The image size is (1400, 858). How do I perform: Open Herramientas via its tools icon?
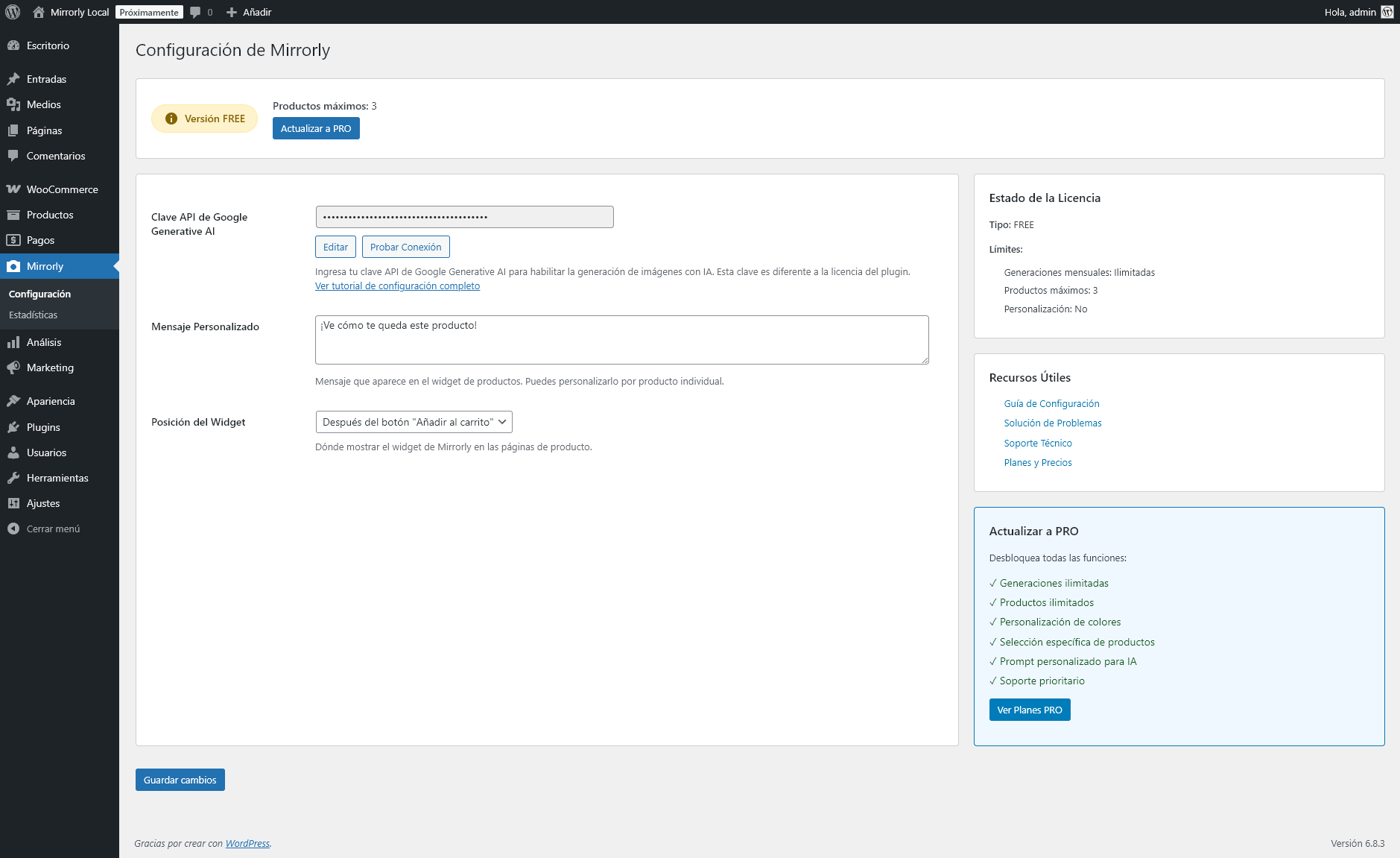(14, 478)
